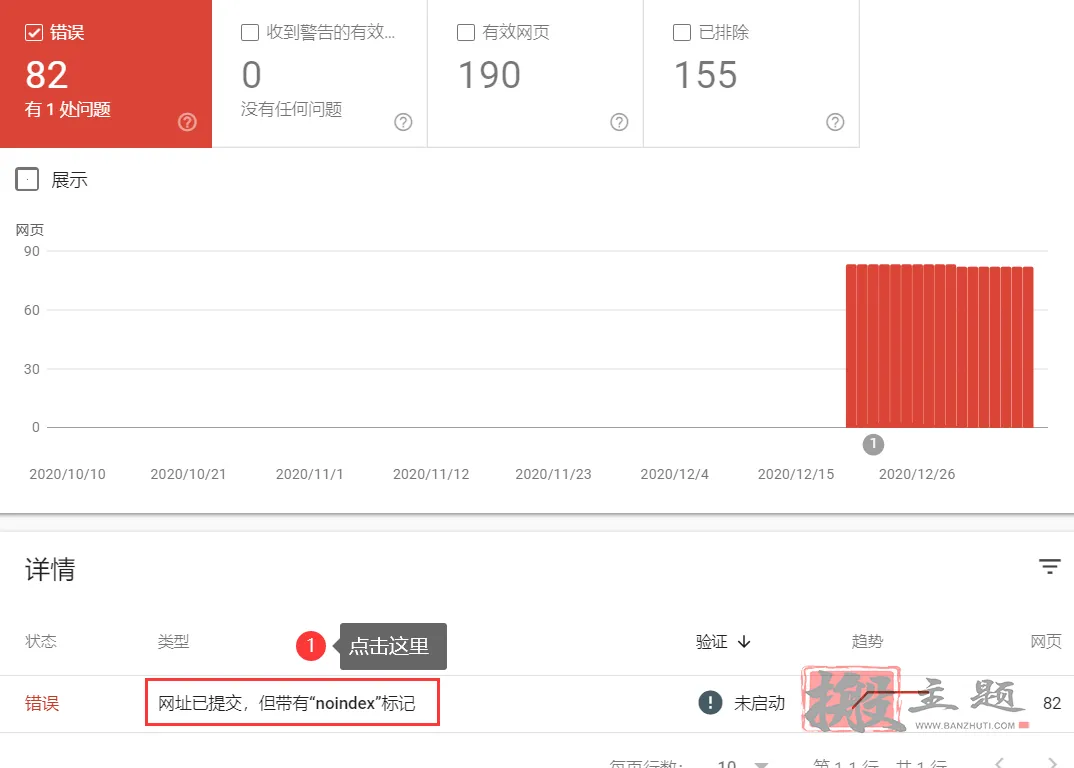The width and height of the screenshot is (1074, 768).
Task: Select the 收到警告的有效 0 card
Action: pyautogui.click(x=319, y=73)
